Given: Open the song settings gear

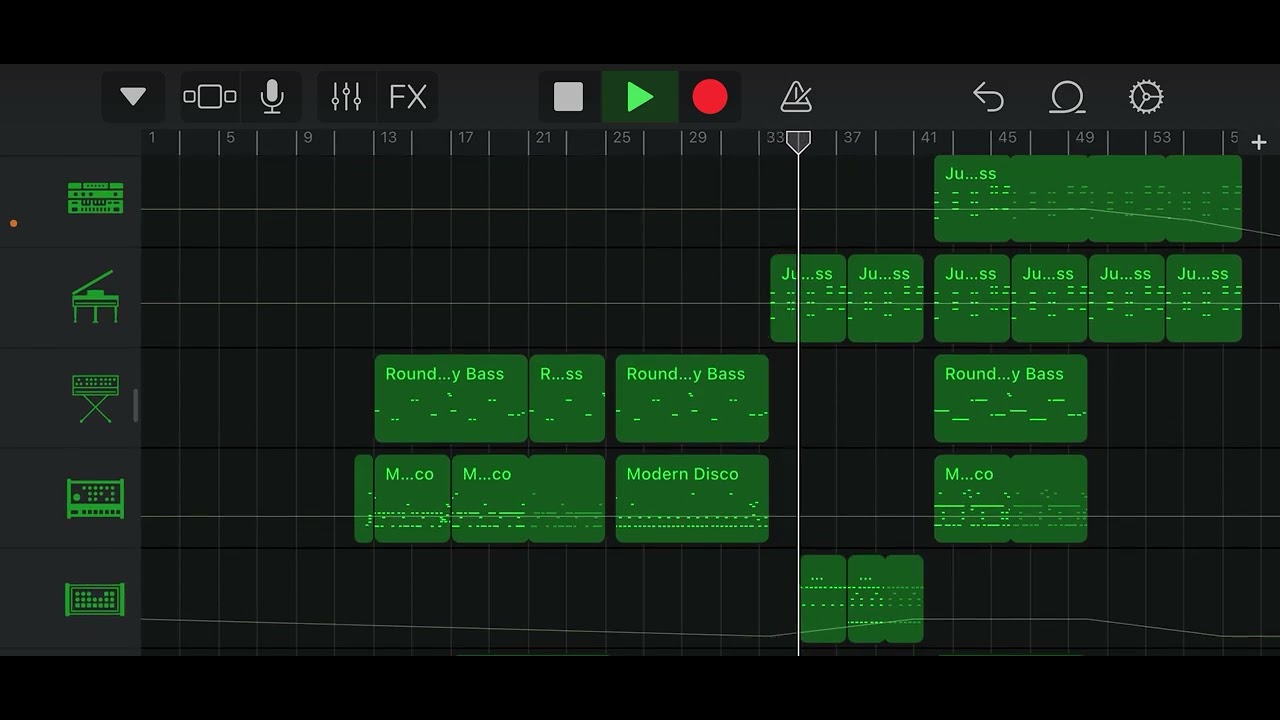Looking at the screenshot, I should pos(1146,97).
